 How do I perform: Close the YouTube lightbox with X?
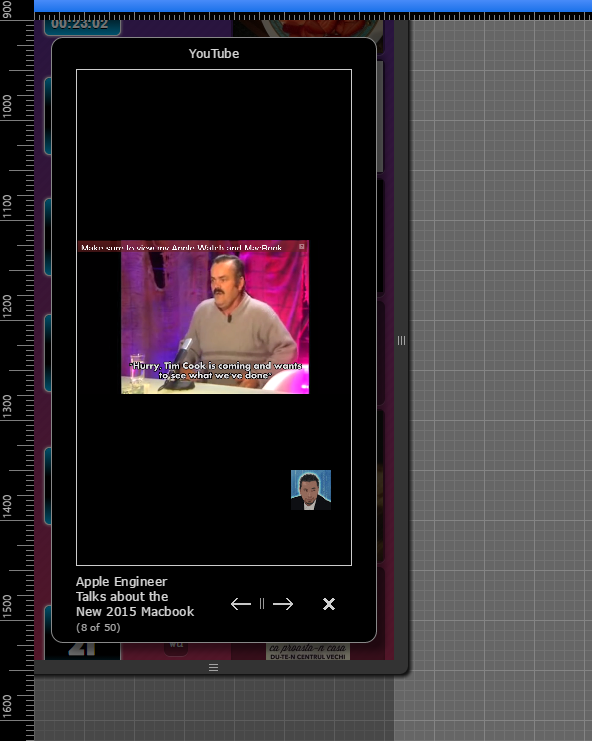pyautogui.click(x=329, y=604)
